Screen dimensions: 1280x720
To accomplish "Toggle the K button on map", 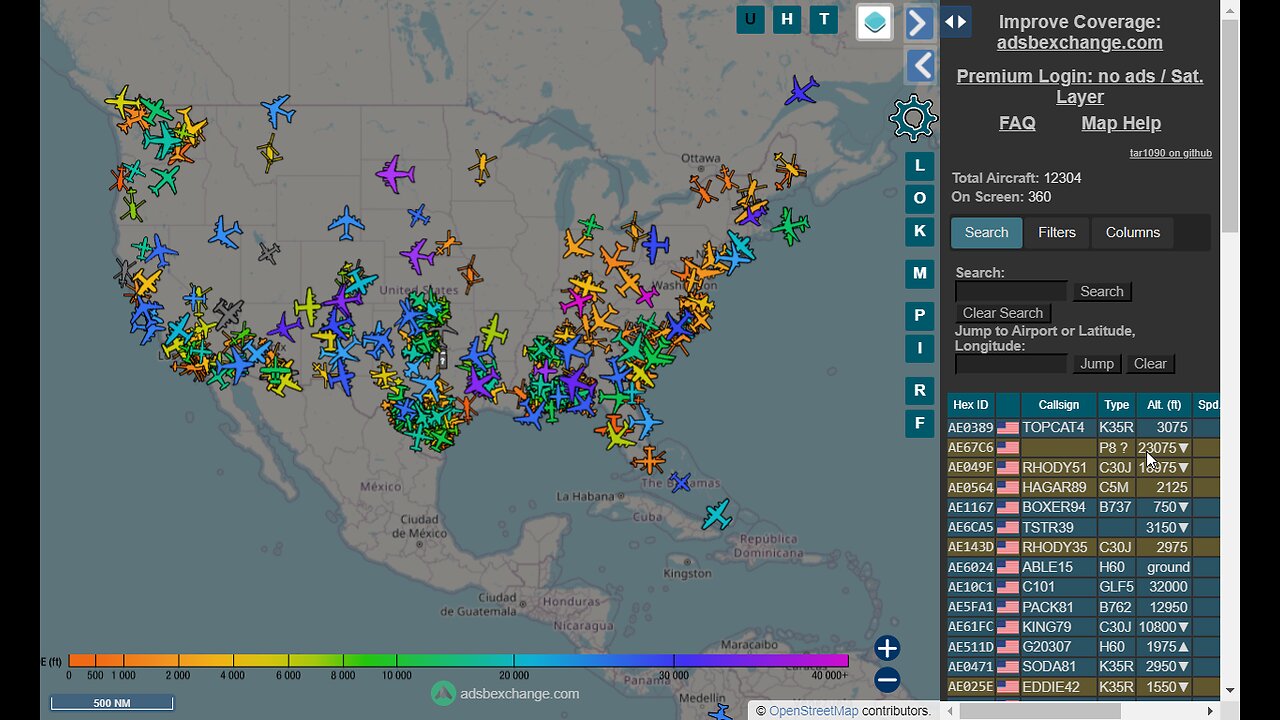I will pos(920,231).
